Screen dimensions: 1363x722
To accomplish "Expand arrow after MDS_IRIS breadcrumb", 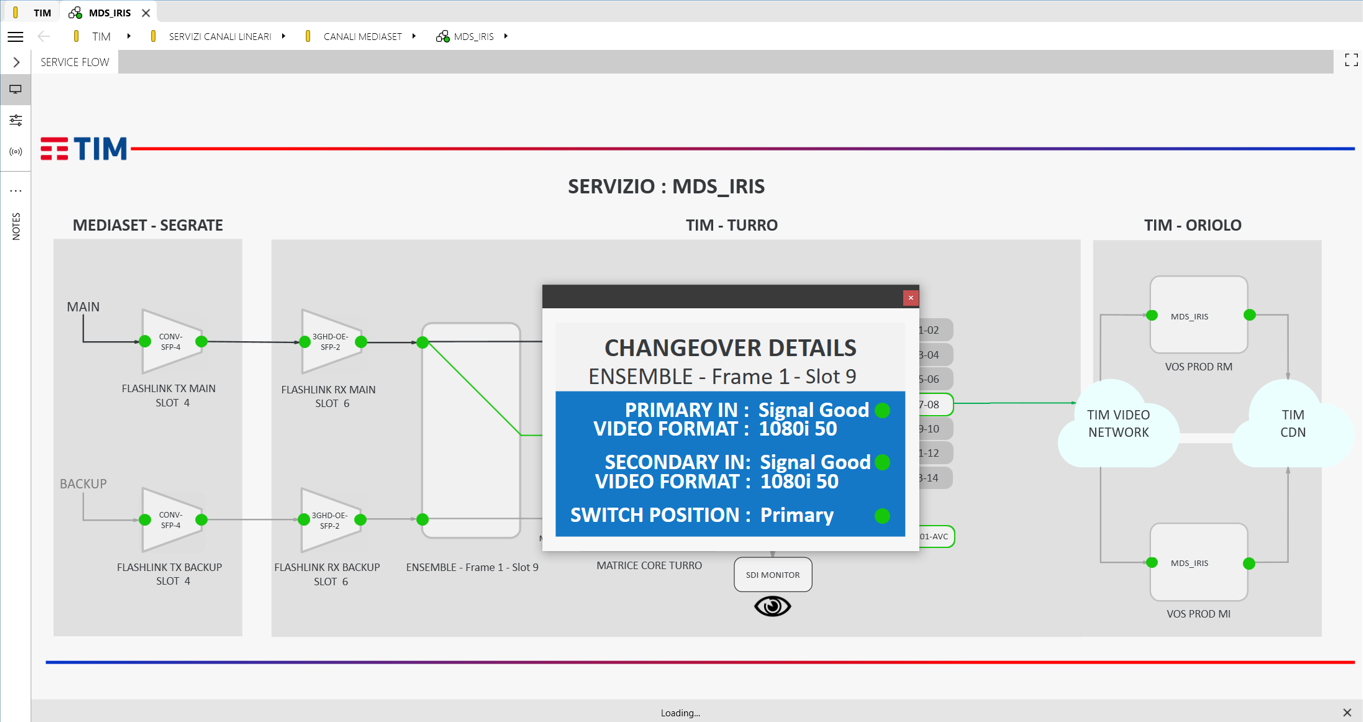I will click(x=506, y=36).
